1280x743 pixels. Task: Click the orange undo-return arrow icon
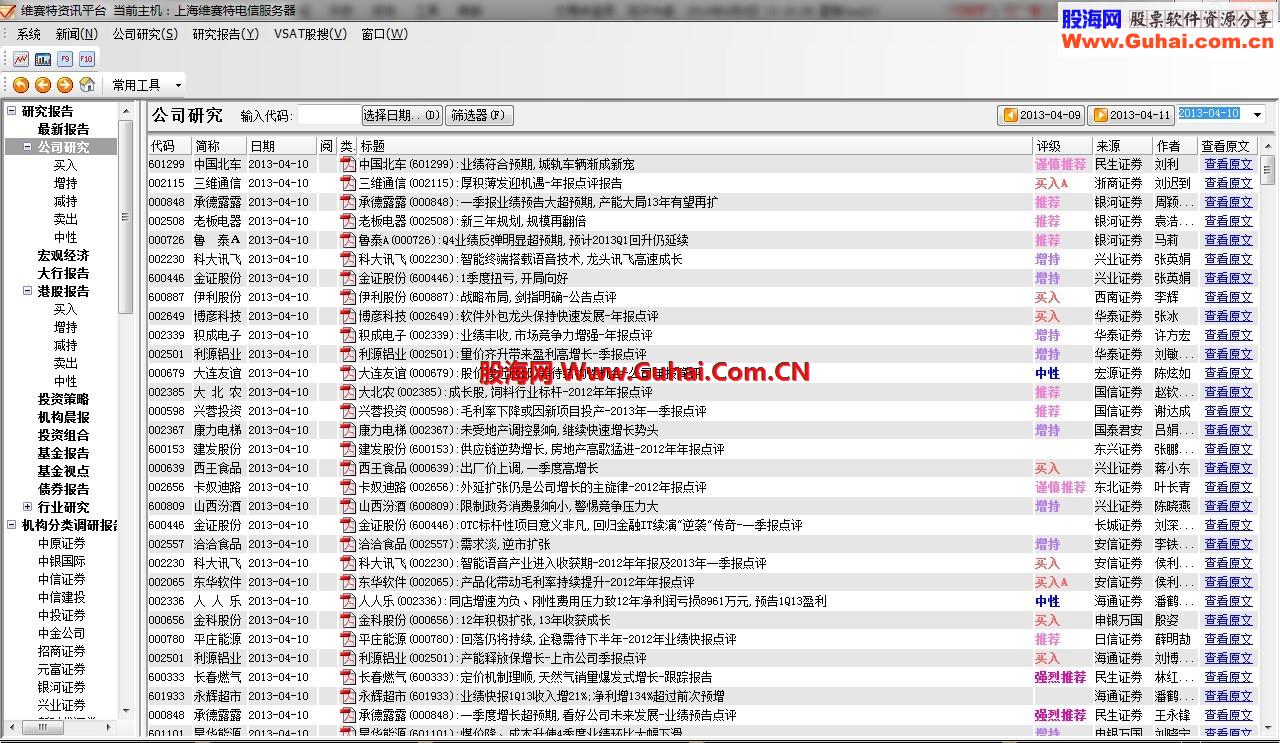[x=21, y=85]
